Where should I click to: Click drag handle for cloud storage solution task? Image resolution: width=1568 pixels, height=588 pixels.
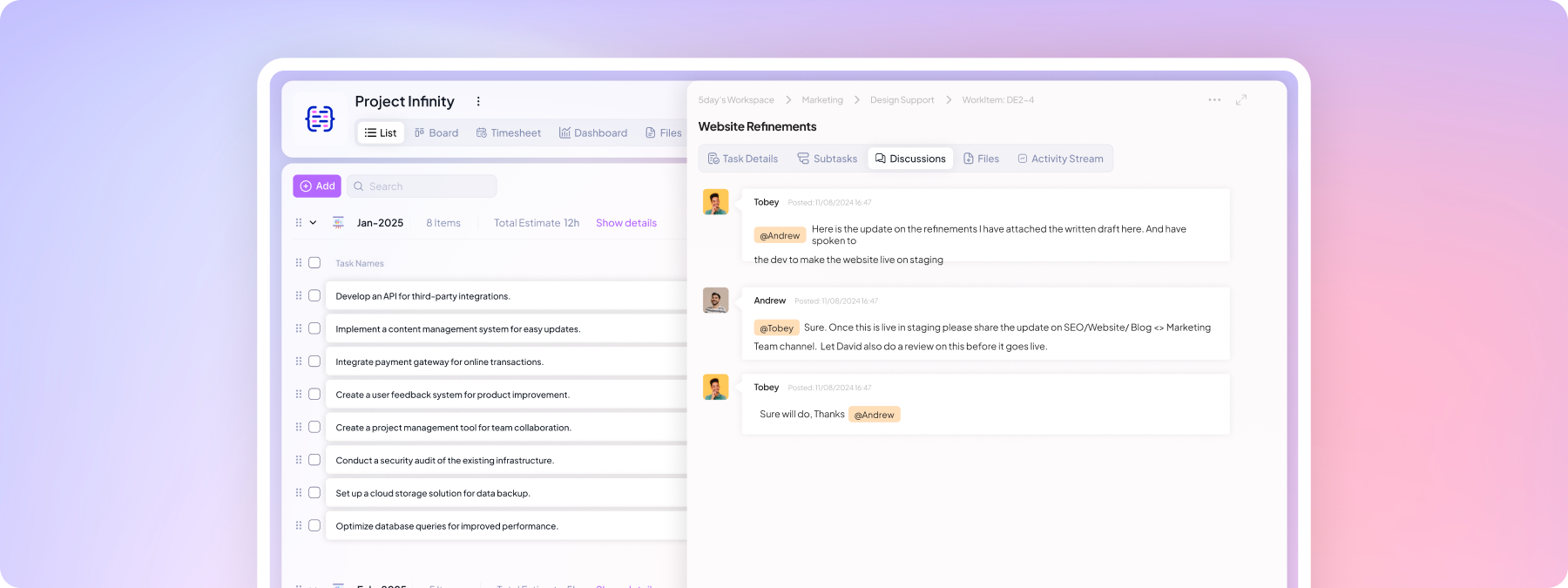point(299,493)
